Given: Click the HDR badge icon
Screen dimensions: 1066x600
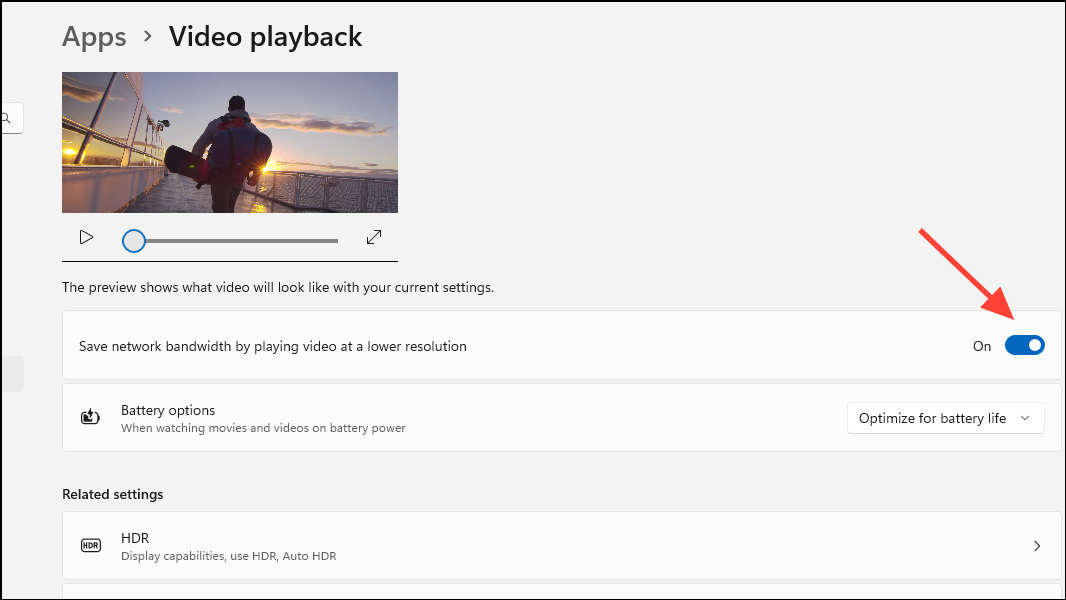Looking at the screenshot, I should pos(90,545).
